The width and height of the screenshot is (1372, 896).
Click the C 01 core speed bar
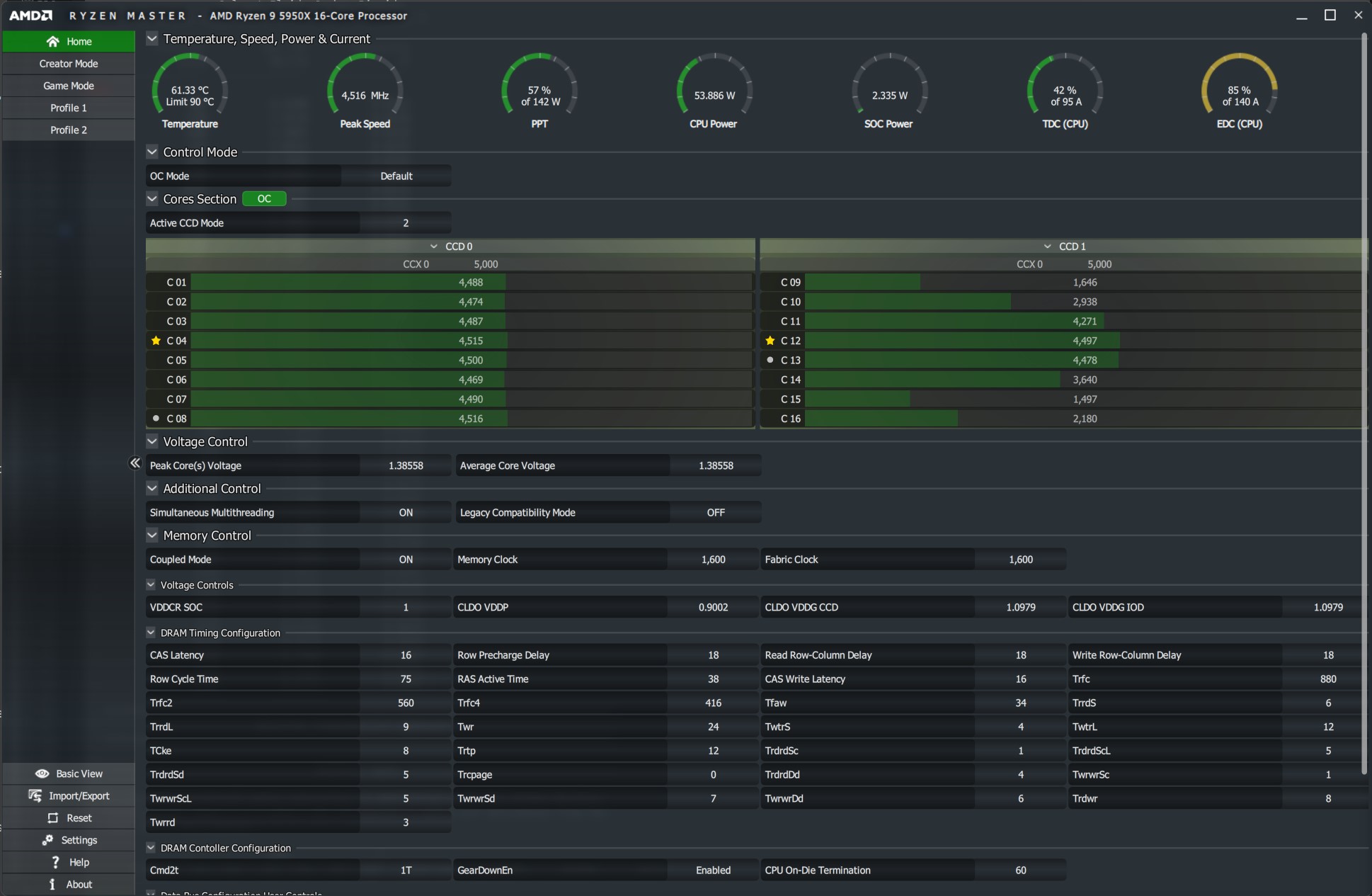471,282
